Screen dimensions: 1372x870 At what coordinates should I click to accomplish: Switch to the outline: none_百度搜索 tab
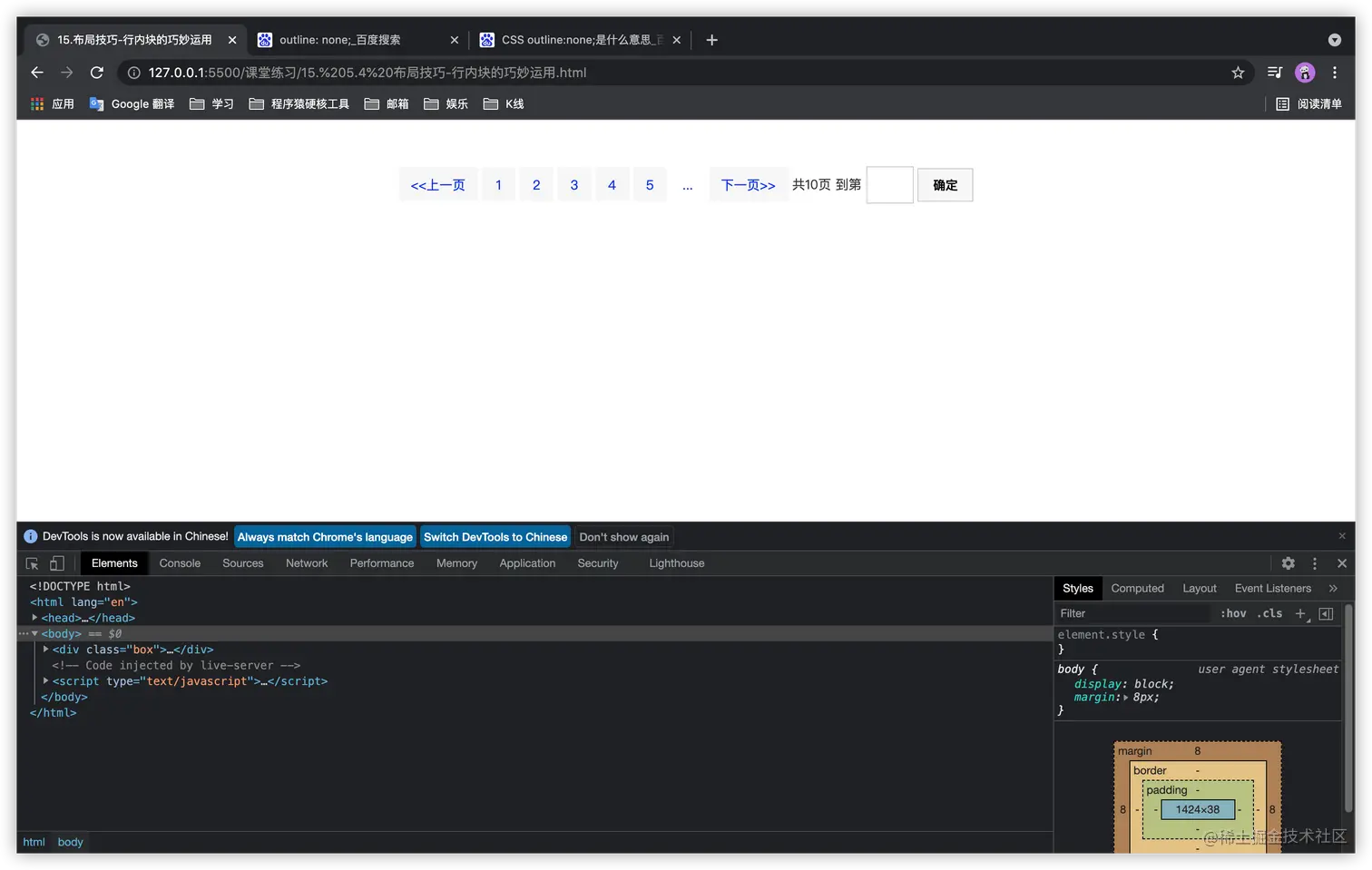358,40
